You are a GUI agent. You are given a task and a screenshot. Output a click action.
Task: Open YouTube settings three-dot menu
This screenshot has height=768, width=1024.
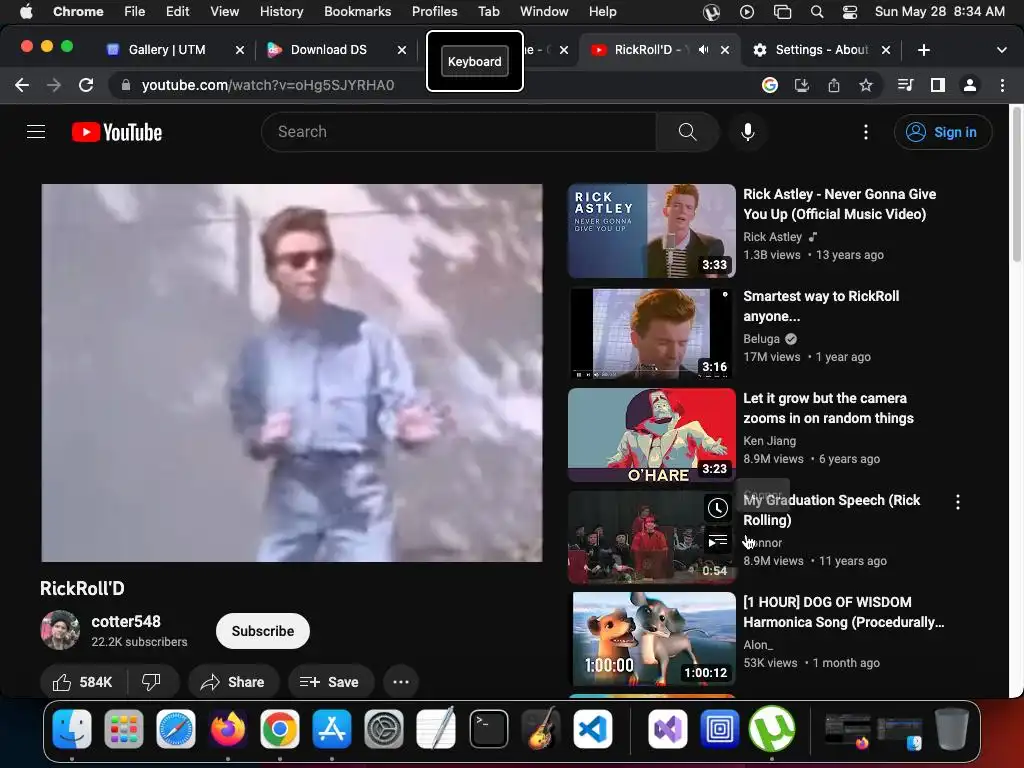coord(866,132)
